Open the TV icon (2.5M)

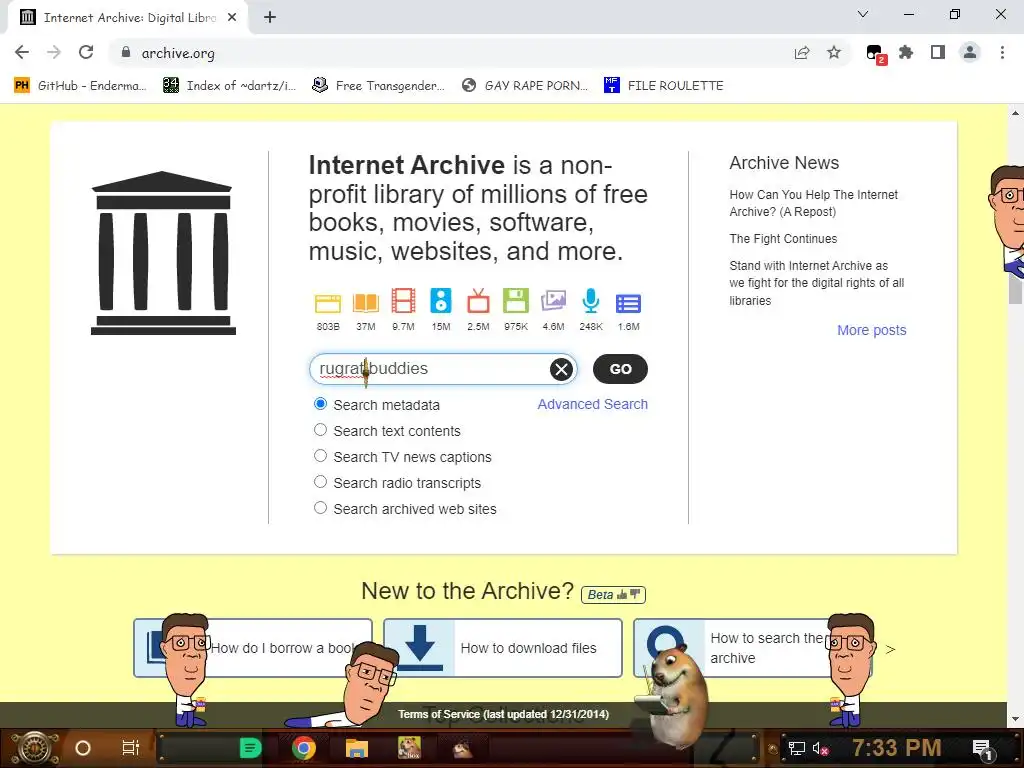click(x=478, y=301)
